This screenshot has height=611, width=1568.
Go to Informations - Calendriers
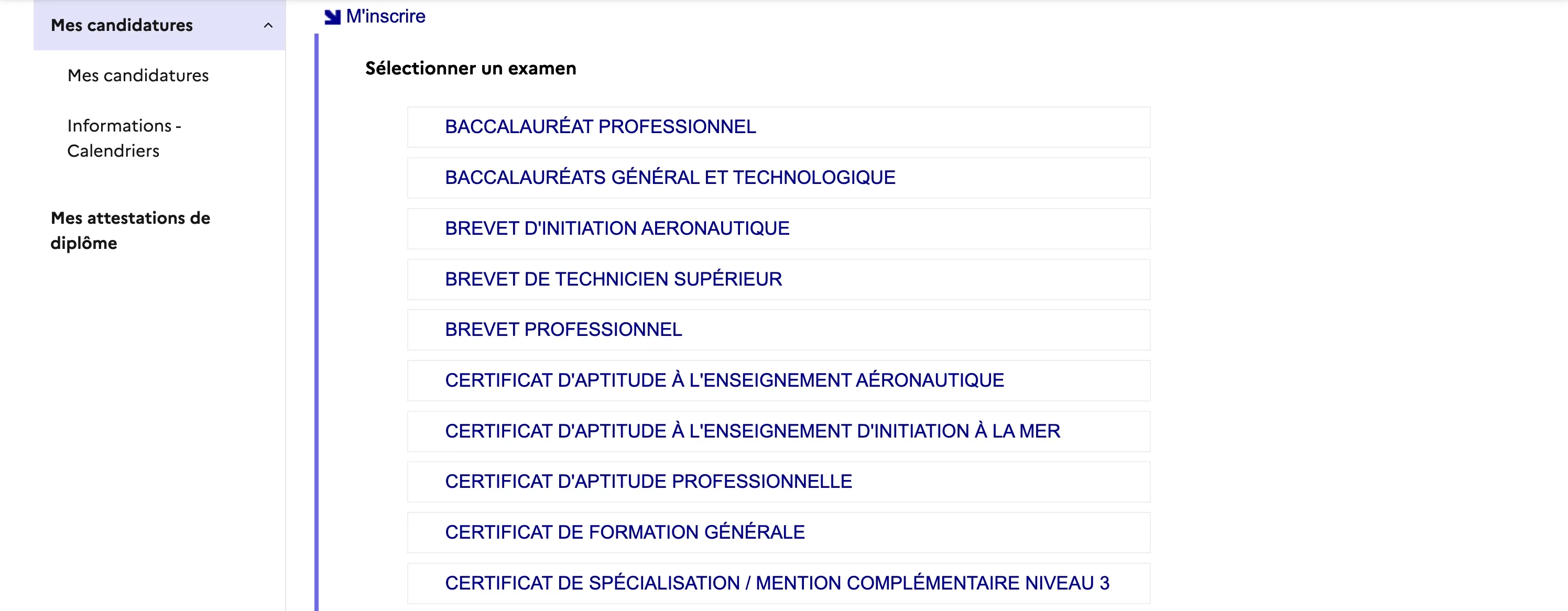pos(124,138)
